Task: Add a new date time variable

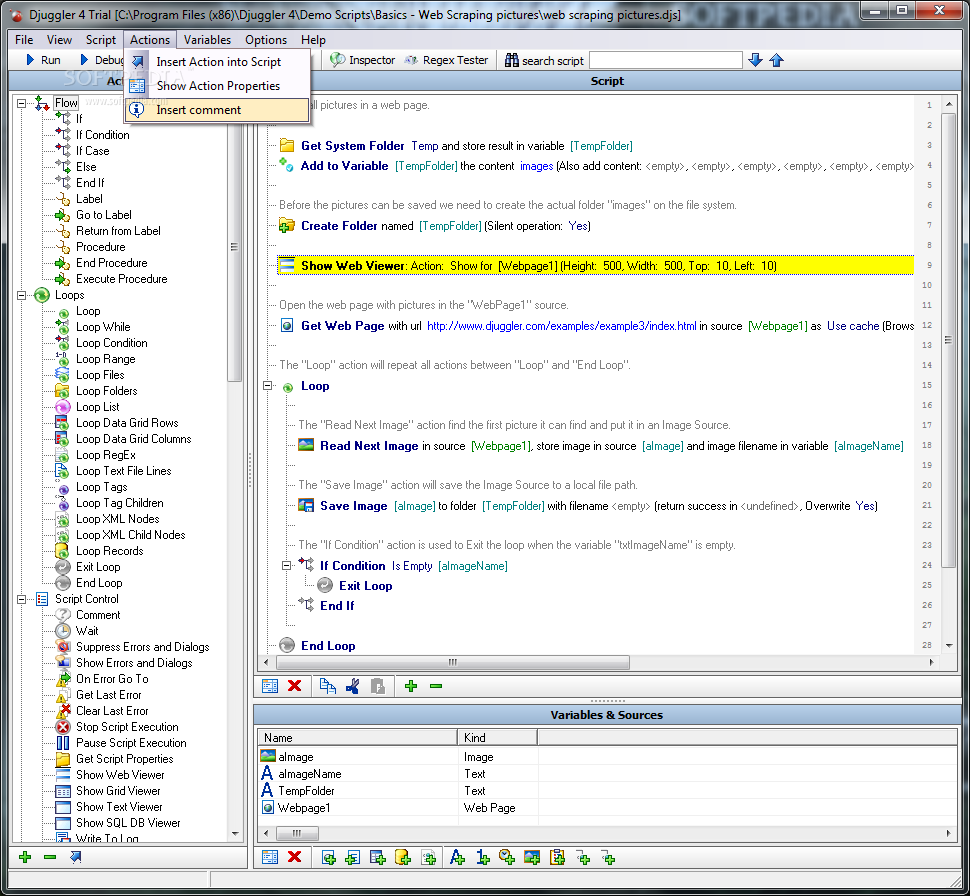Action: [507, 858]
